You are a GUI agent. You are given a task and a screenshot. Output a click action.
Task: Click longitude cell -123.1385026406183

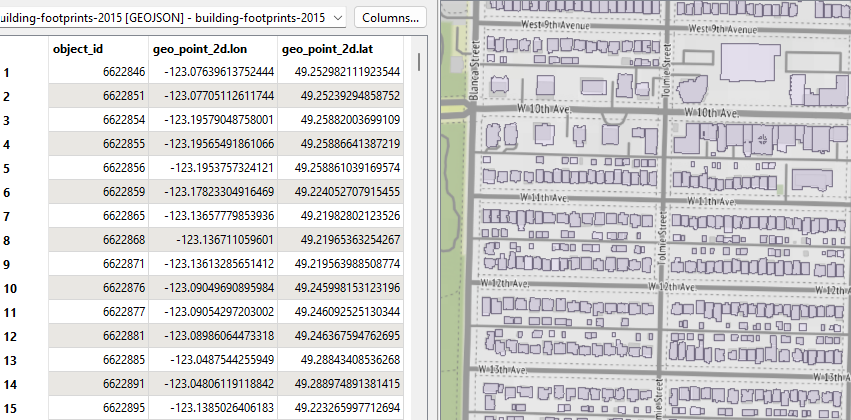coord(213,408)
